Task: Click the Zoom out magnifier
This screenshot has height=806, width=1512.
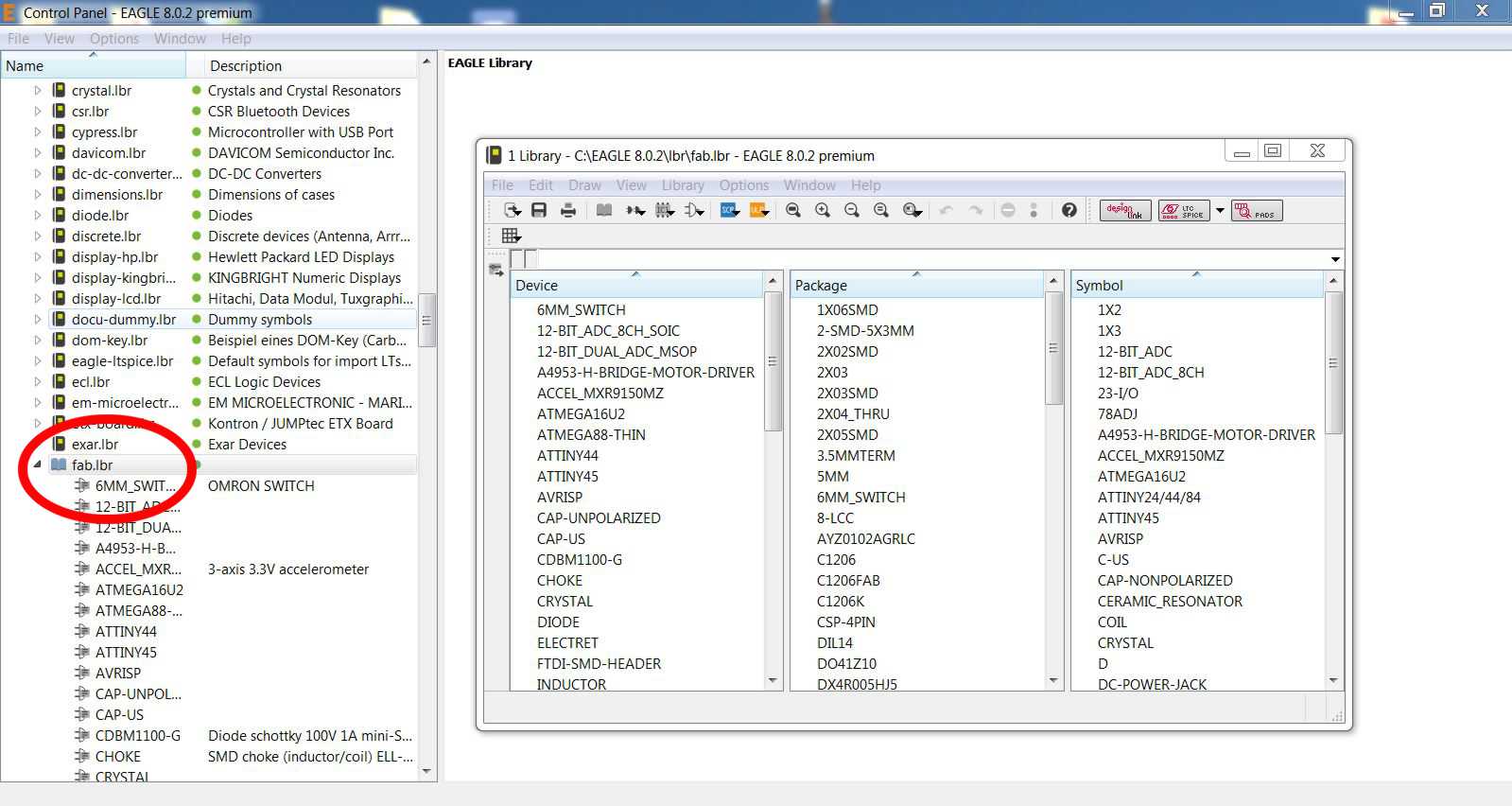Action: (852, 210)
